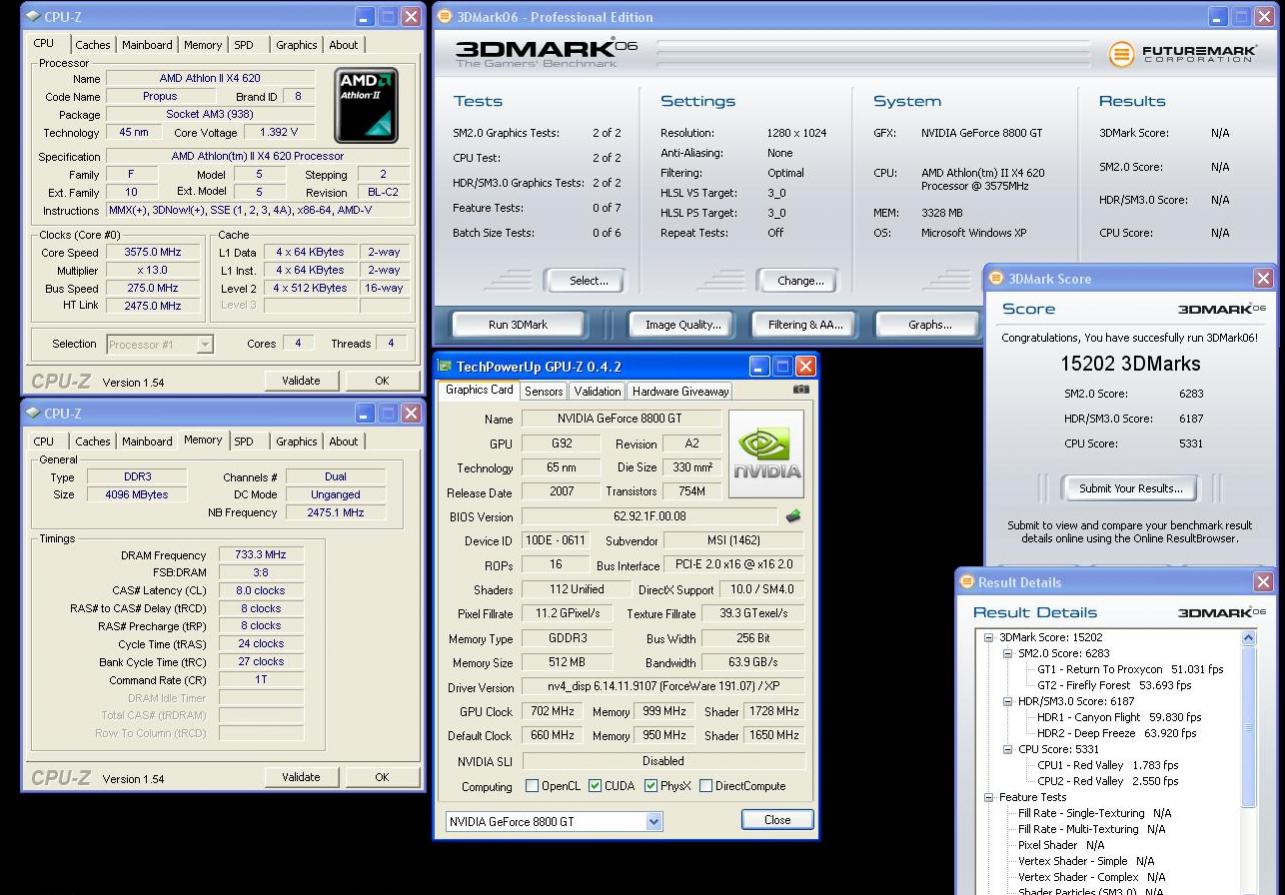The image size is (1285, 895).
Task: Open the Processor #1 selection dropdown
Action: (205, 344)
